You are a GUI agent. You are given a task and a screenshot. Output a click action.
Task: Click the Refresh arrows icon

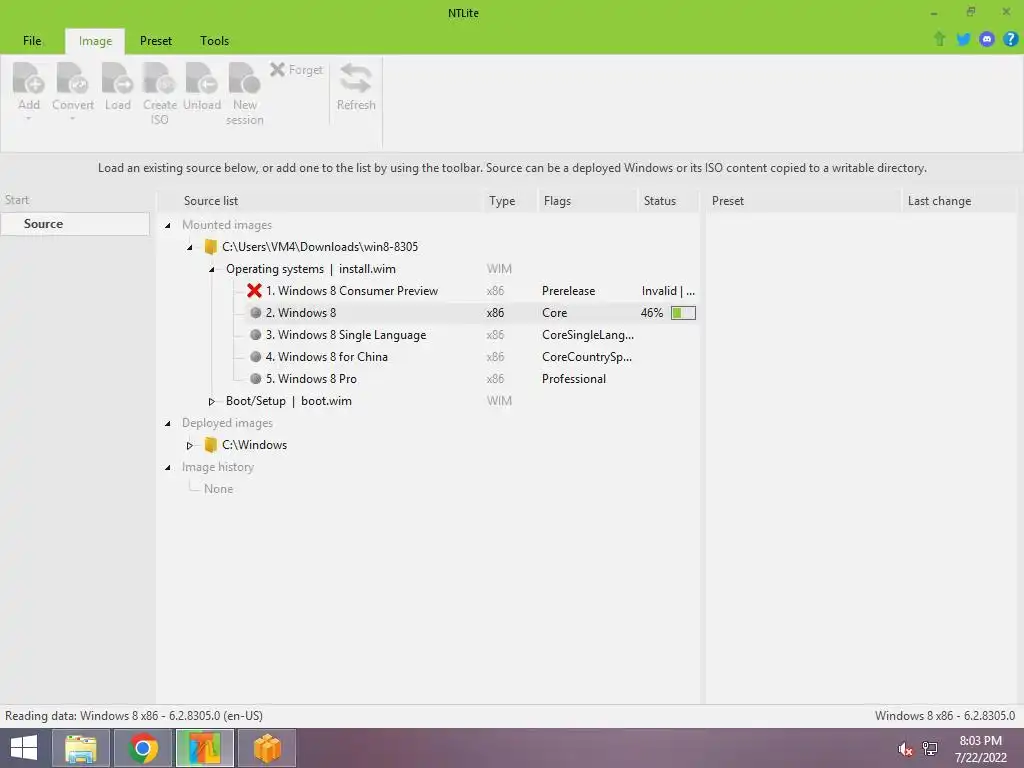(x=356, y=78)
